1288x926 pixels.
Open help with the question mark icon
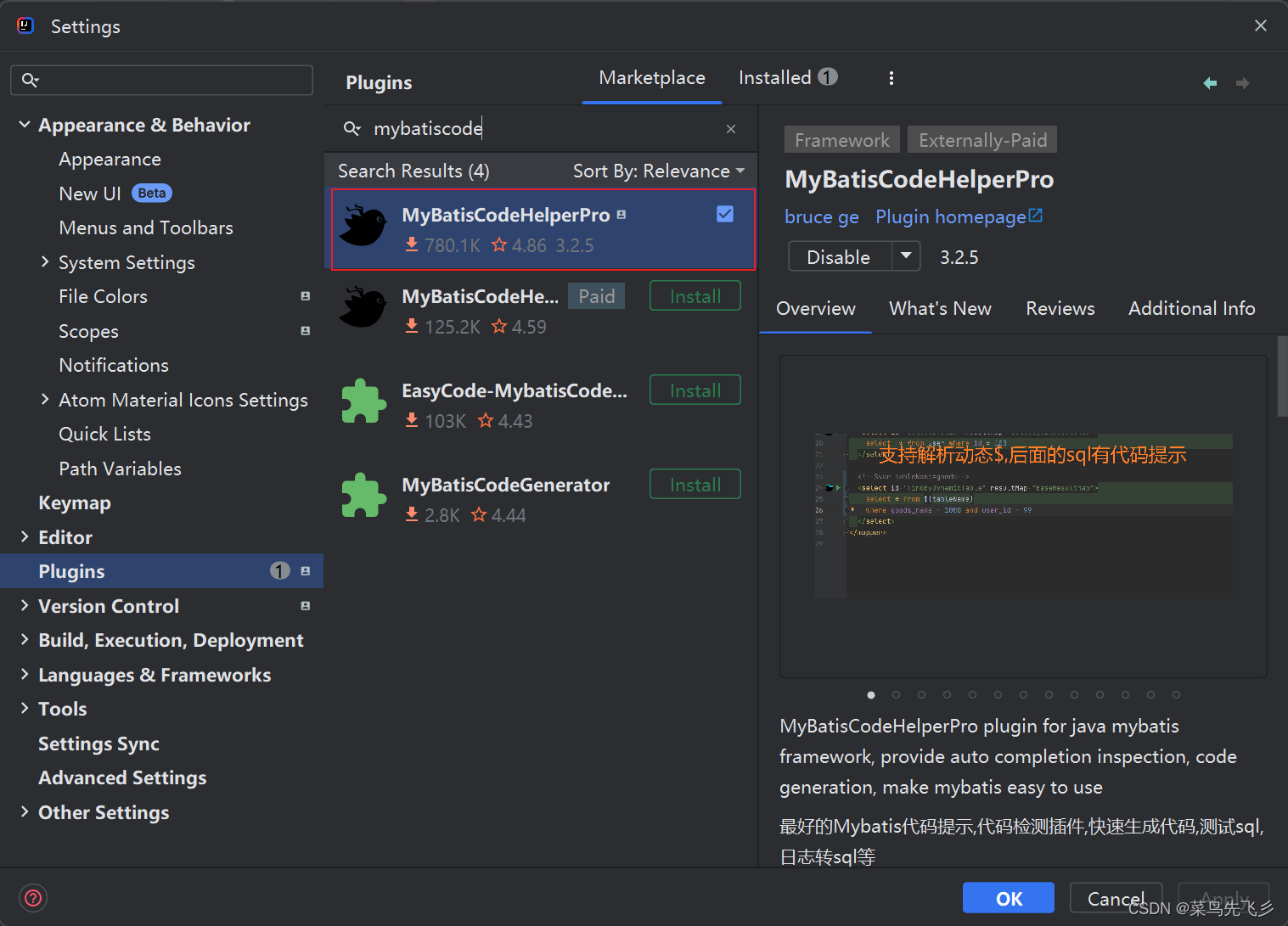pos(33,898)
